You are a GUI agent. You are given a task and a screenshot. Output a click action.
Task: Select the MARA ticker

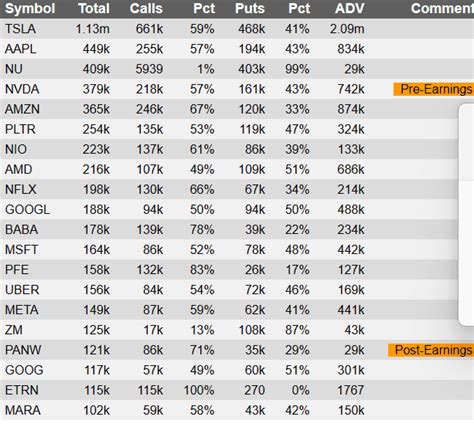23,410
